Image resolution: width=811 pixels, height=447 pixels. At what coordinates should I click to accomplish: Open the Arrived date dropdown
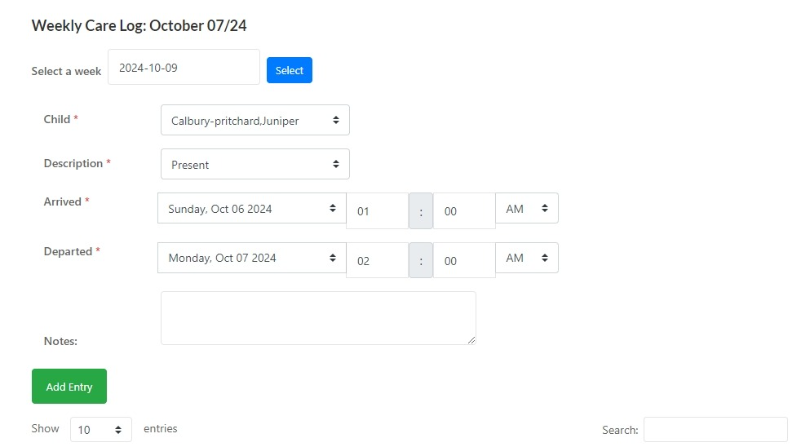pos(251,209)
